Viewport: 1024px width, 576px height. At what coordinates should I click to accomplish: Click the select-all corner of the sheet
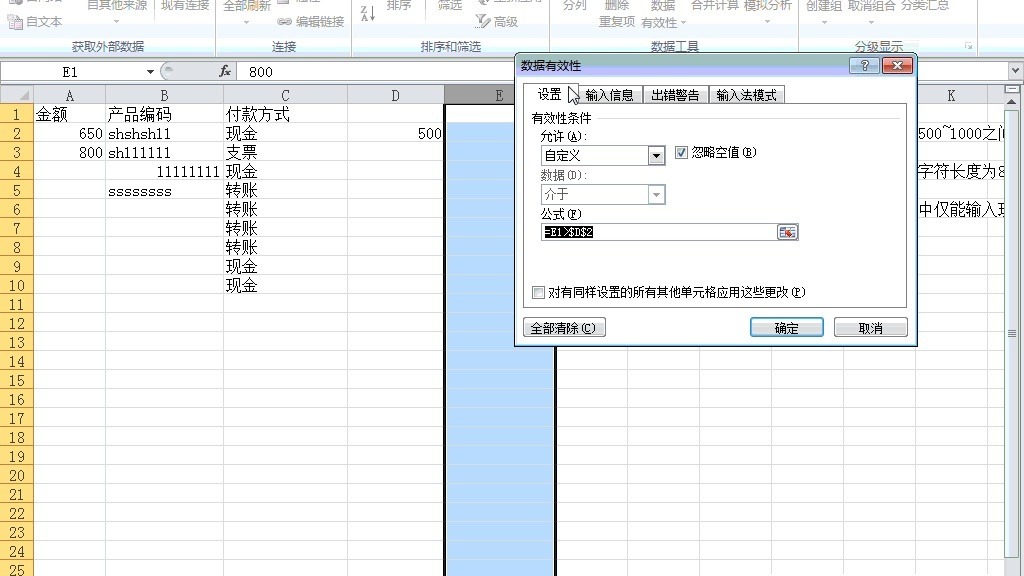coord(17,95)
